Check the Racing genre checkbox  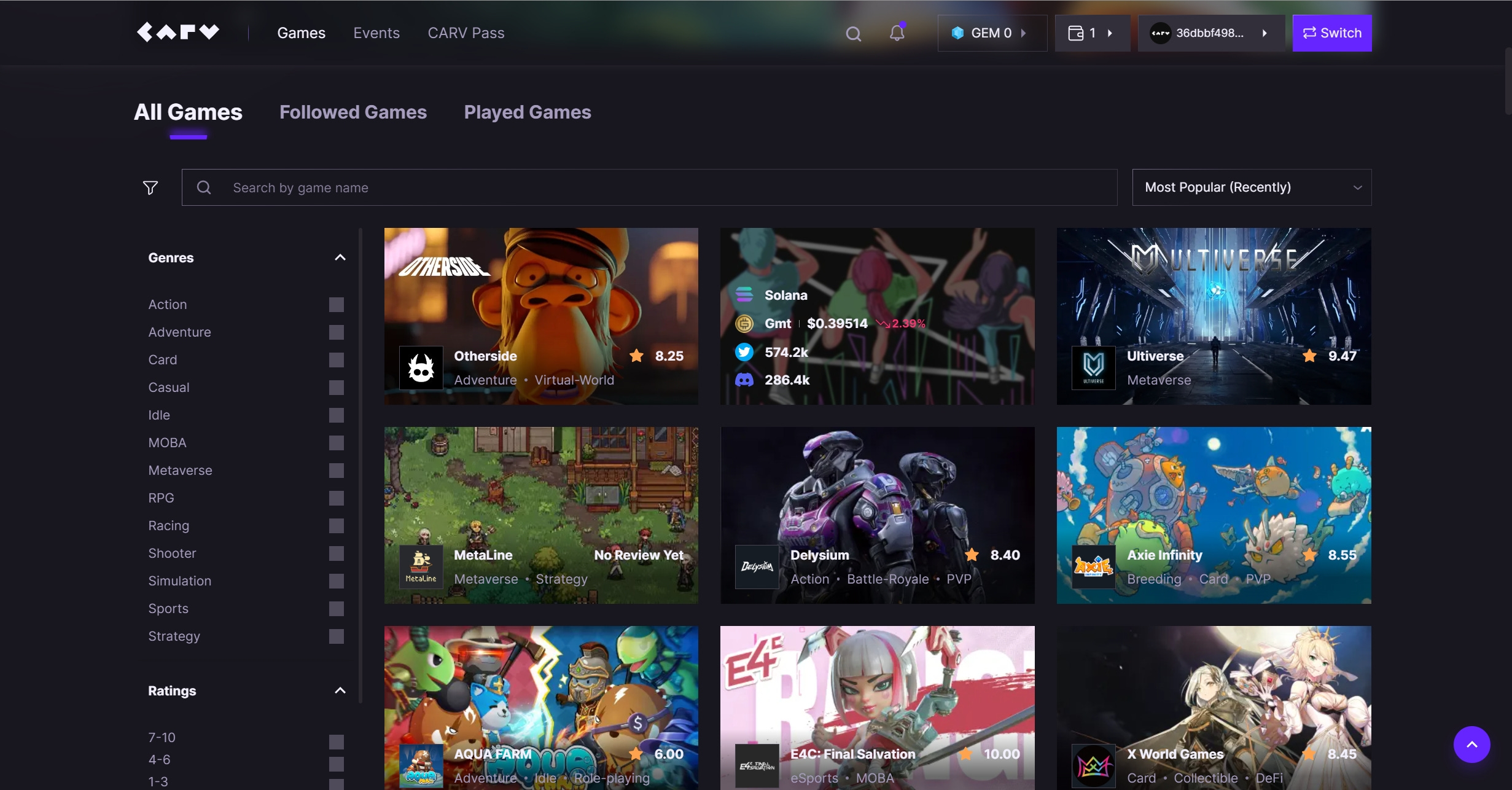336,526
